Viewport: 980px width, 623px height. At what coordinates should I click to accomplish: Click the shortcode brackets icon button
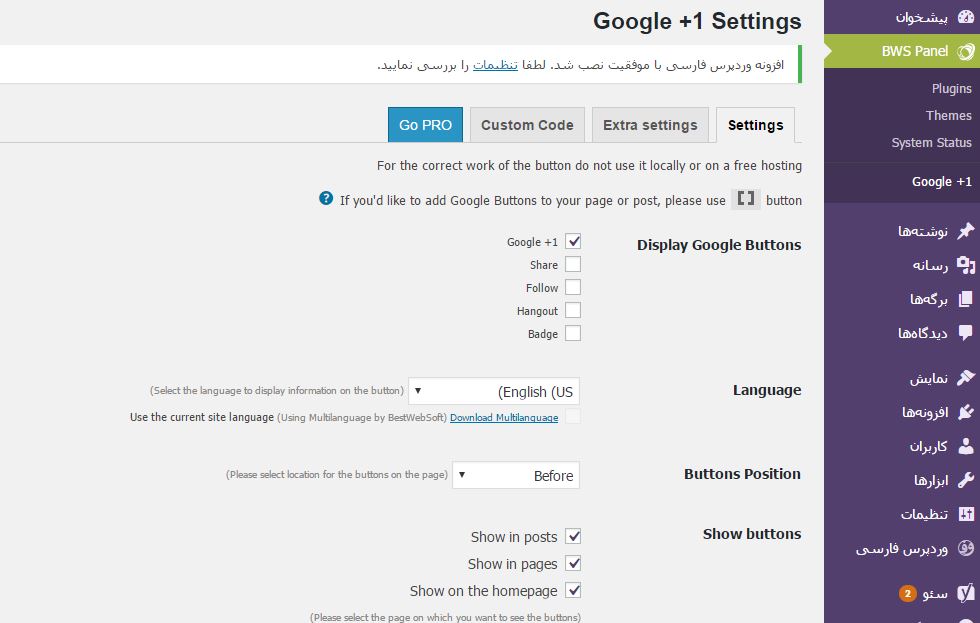click(x=746, y=199)
